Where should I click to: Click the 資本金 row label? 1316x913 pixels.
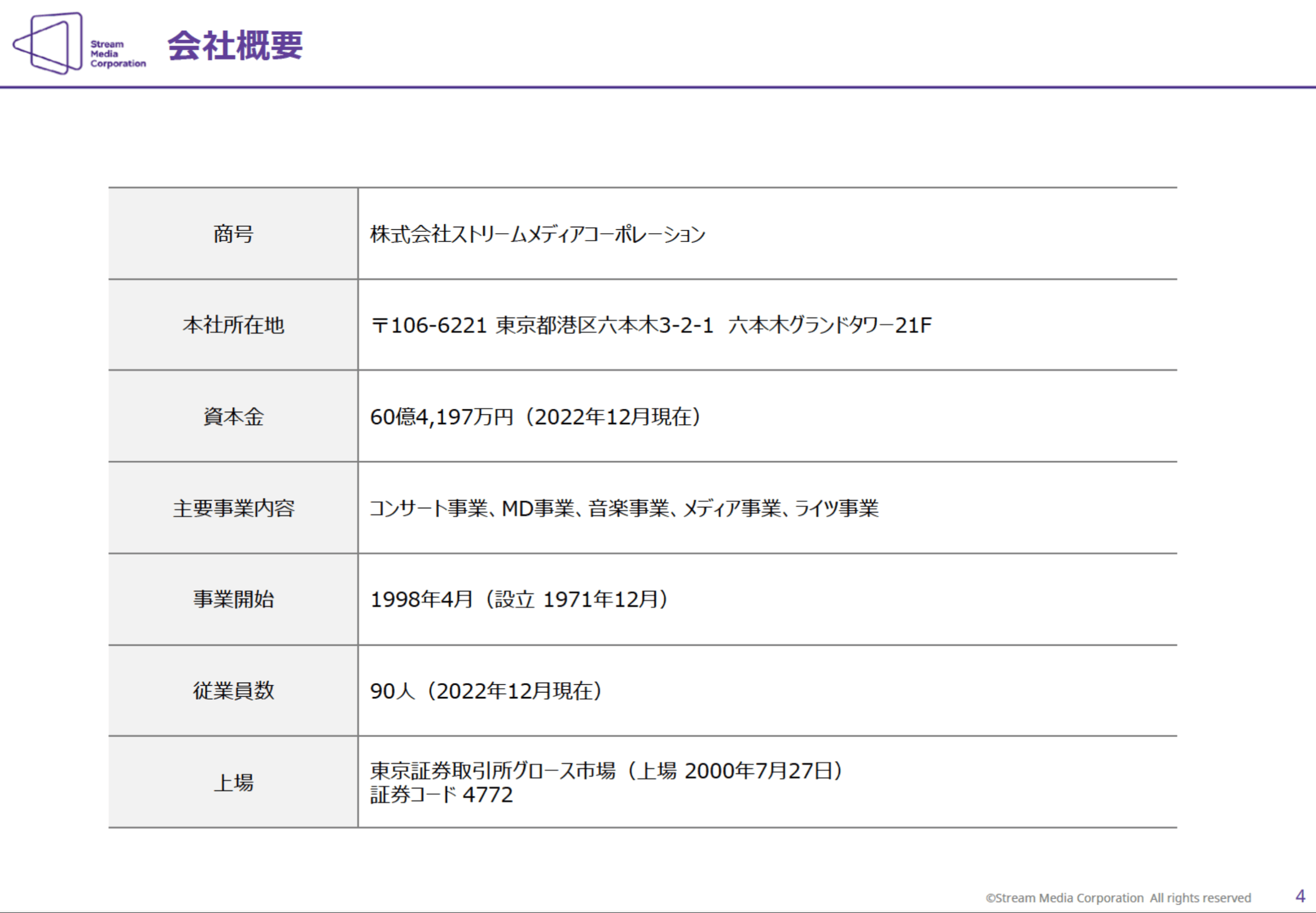233,416
